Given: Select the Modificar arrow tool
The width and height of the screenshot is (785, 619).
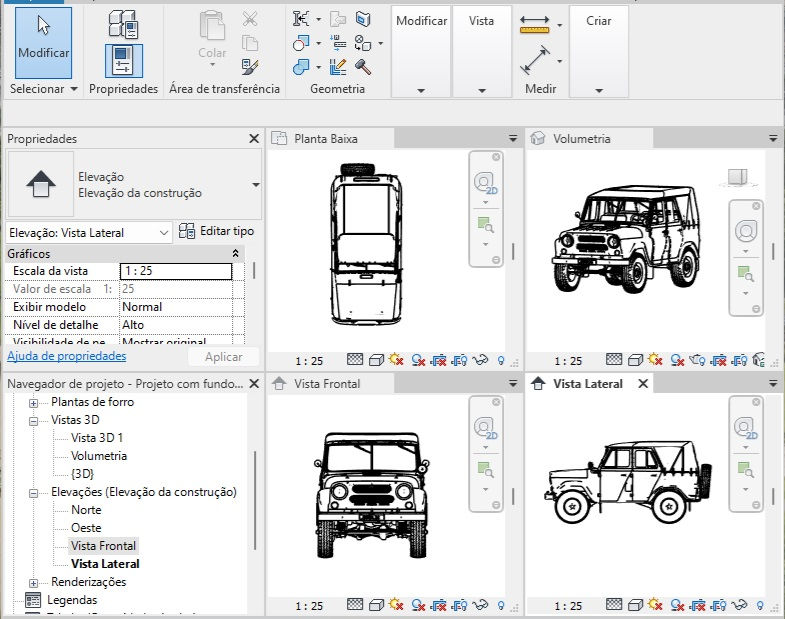Looking at the screenshot, I should click(x=44, y=42).
